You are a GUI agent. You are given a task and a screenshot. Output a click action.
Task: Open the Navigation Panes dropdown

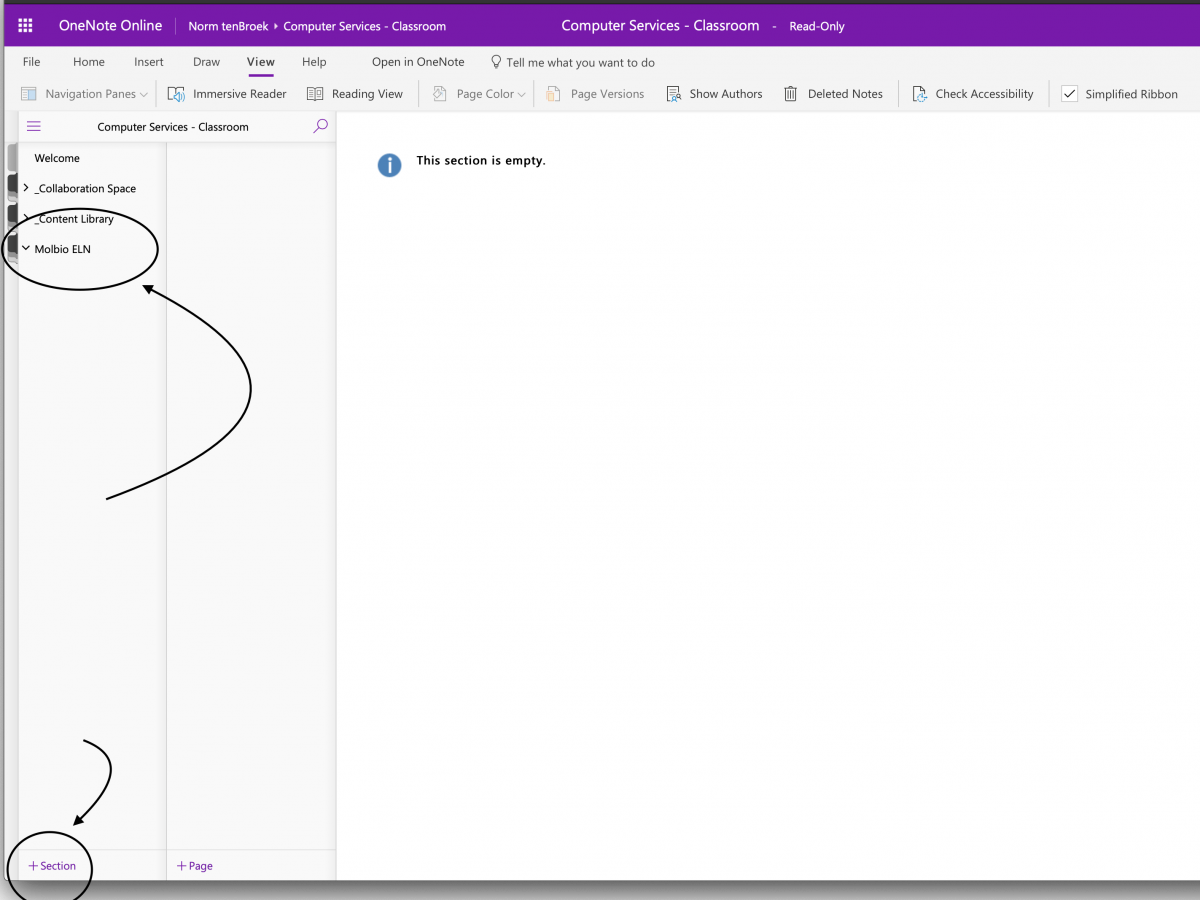84,94
